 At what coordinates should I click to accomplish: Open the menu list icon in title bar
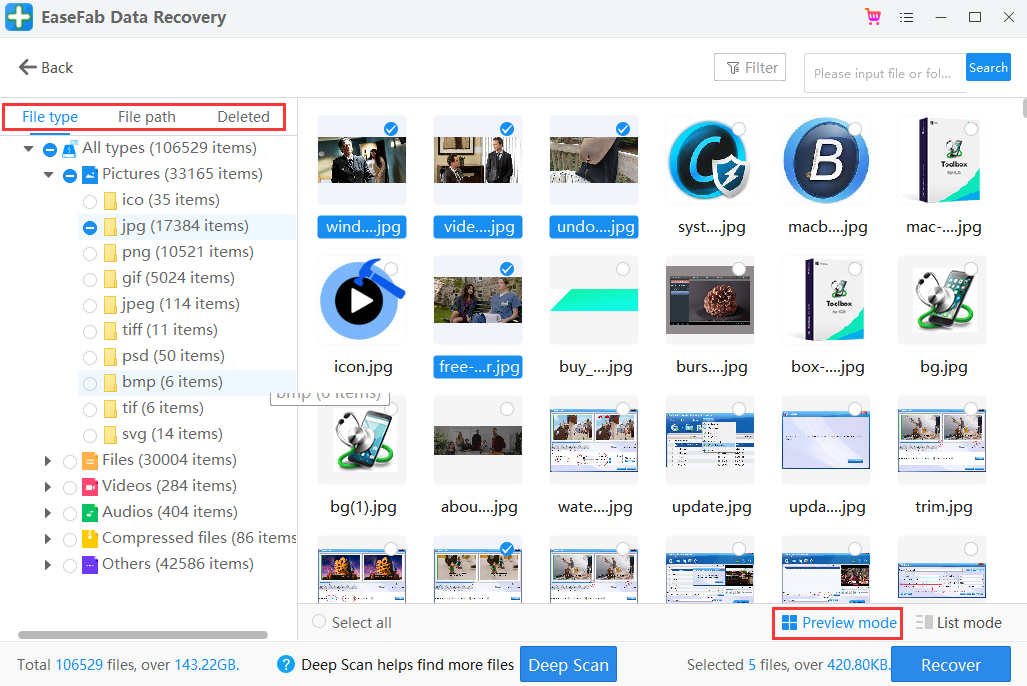tap(907, 17)
